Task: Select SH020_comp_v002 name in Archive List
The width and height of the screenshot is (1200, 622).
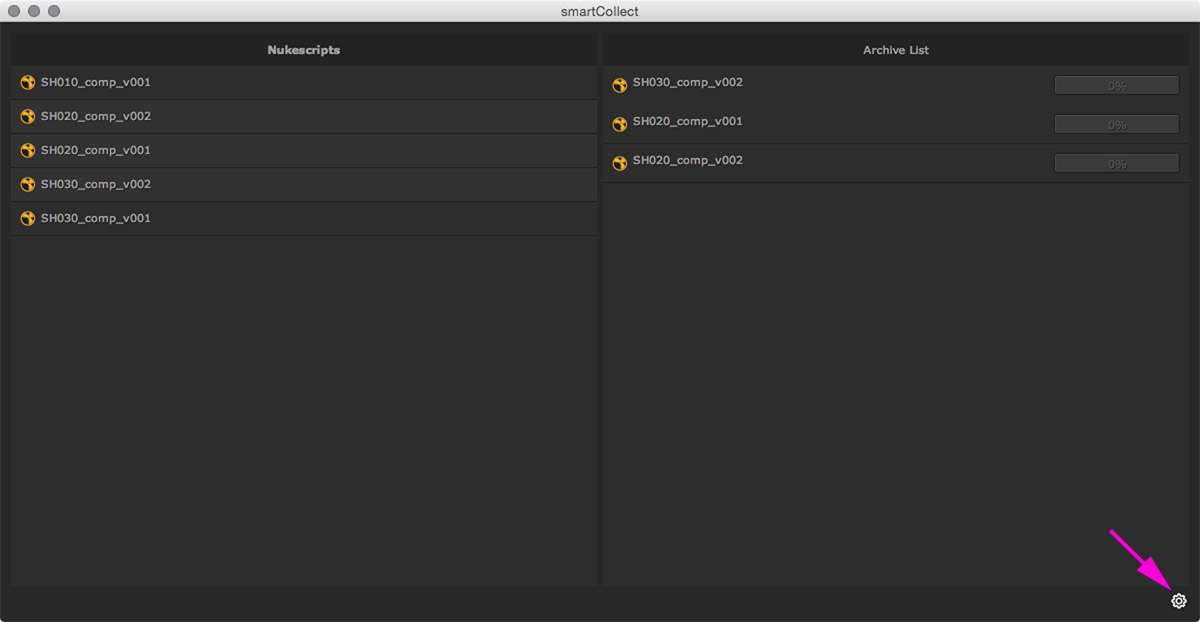Action: (688, 161)
